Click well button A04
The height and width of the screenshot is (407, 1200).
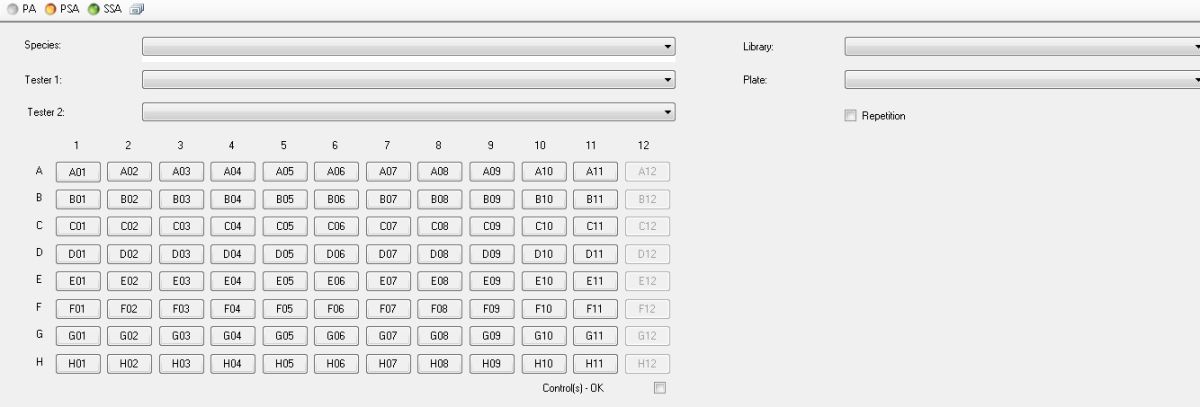coord(233,172)
